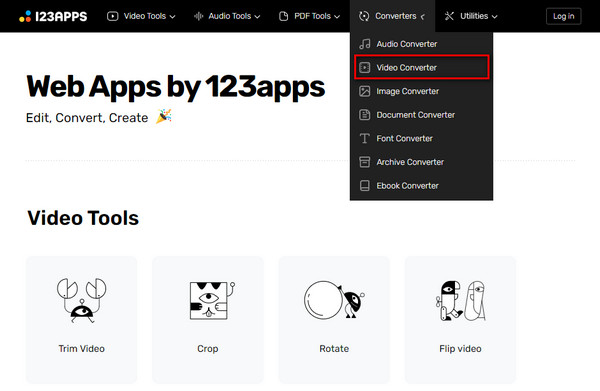Click the Font Converter T icon

pyautogui.click(x=365, y=138)
